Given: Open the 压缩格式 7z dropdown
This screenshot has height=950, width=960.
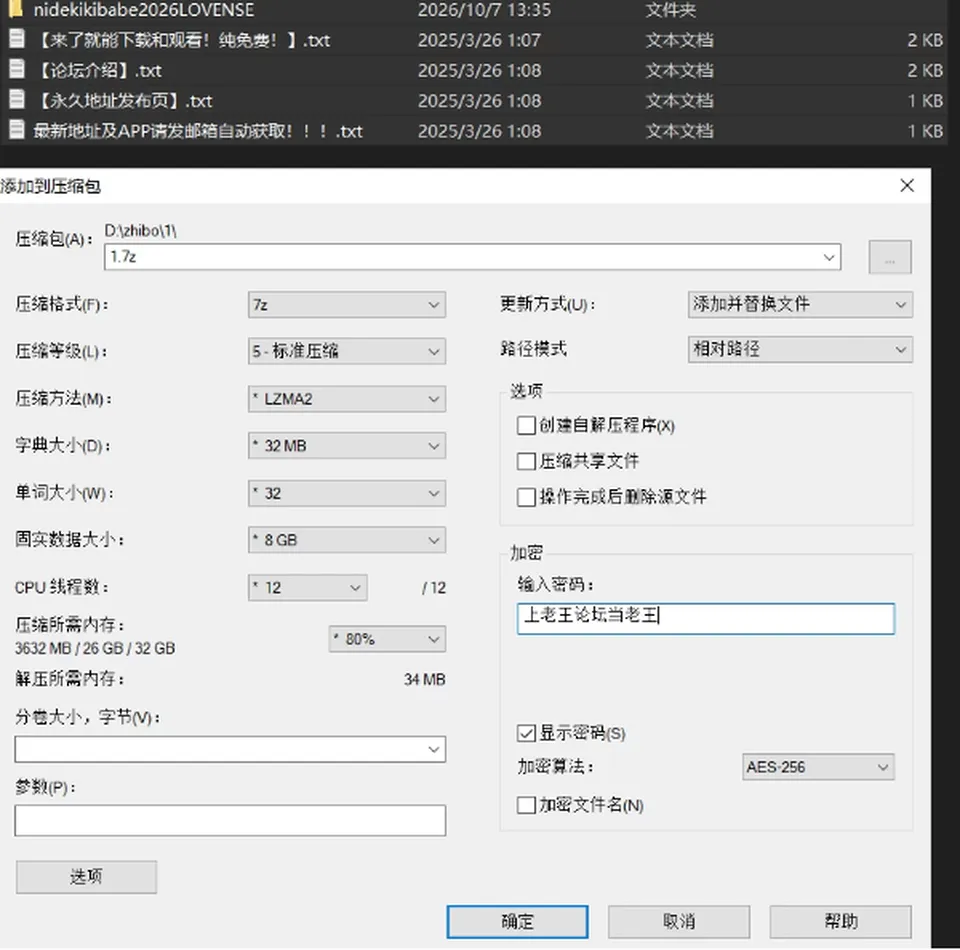Looking at the screenshot, I should 347,305.
